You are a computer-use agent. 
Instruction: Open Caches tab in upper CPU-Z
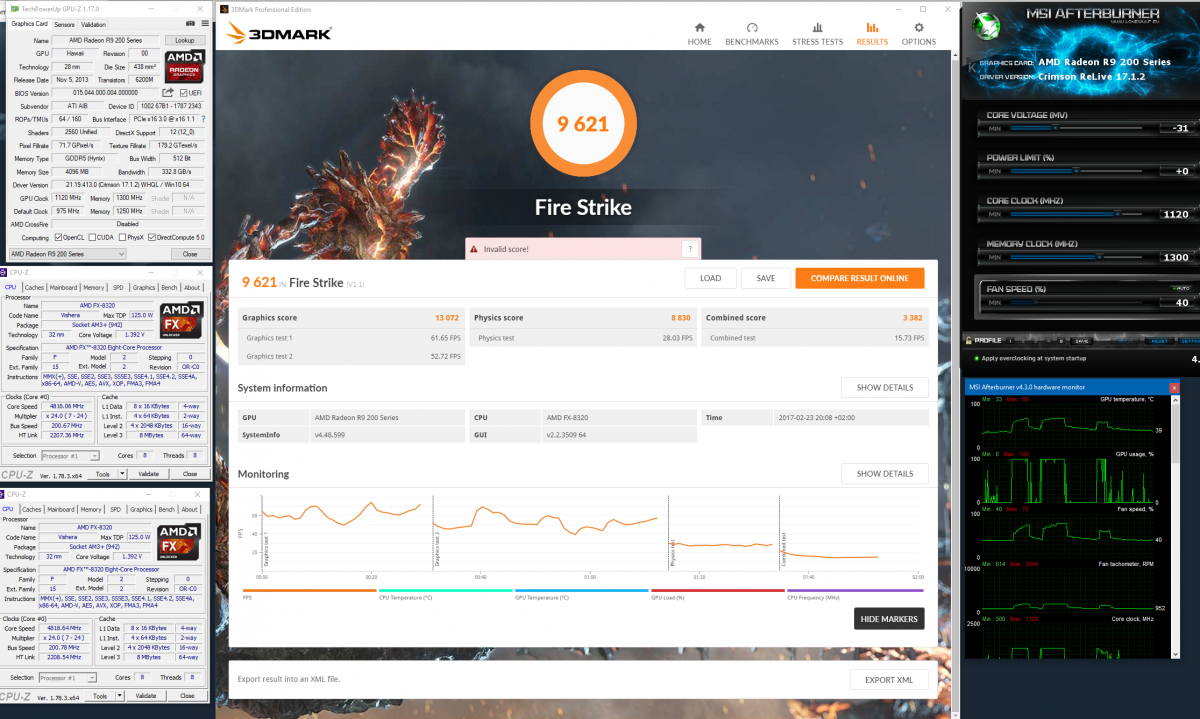[34, 287]
